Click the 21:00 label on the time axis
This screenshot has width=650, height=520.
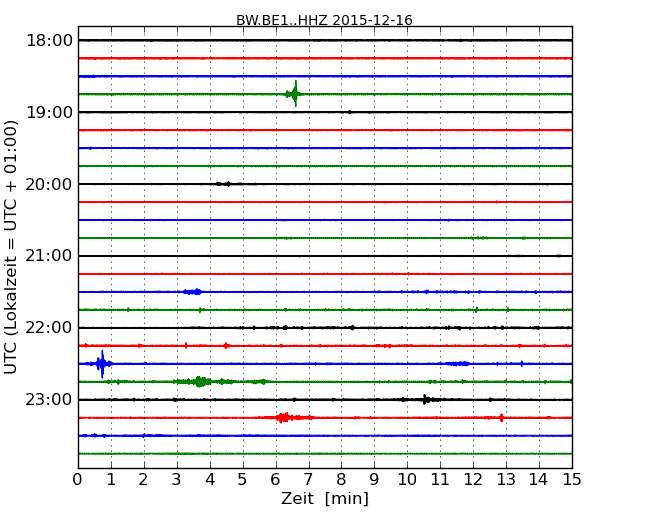click(x=49, y=256)
